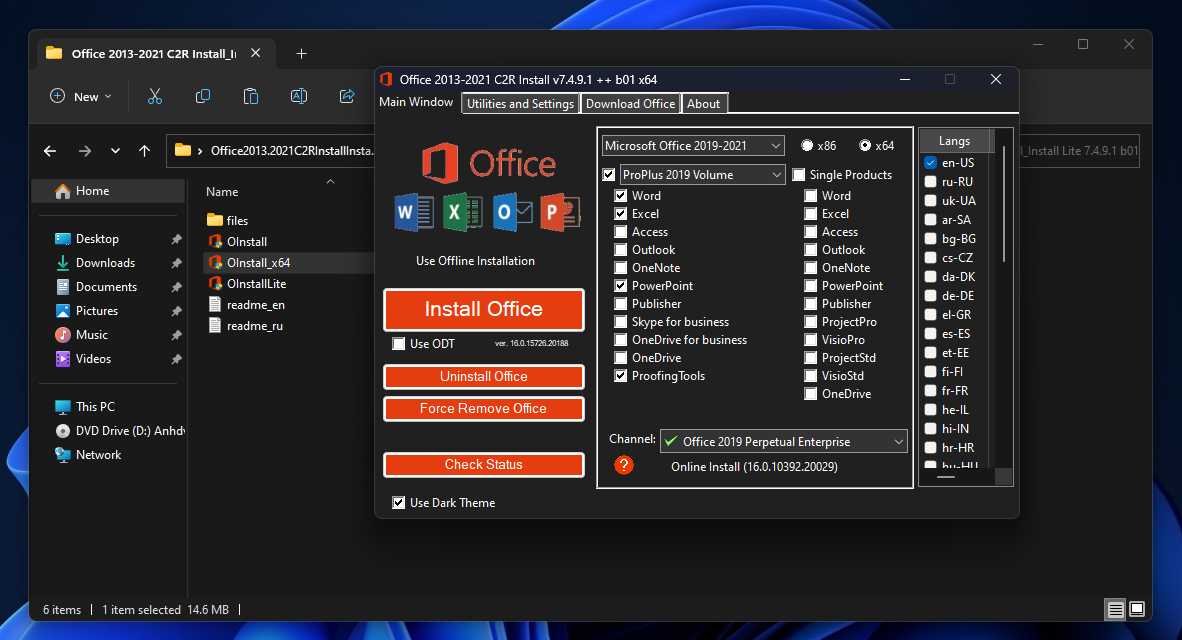Image resolution: width=1182 pixels, height=640 pixels.
Task: Open DVD Drive (D:) in navigation pane
Action: (x=121, y=430)
